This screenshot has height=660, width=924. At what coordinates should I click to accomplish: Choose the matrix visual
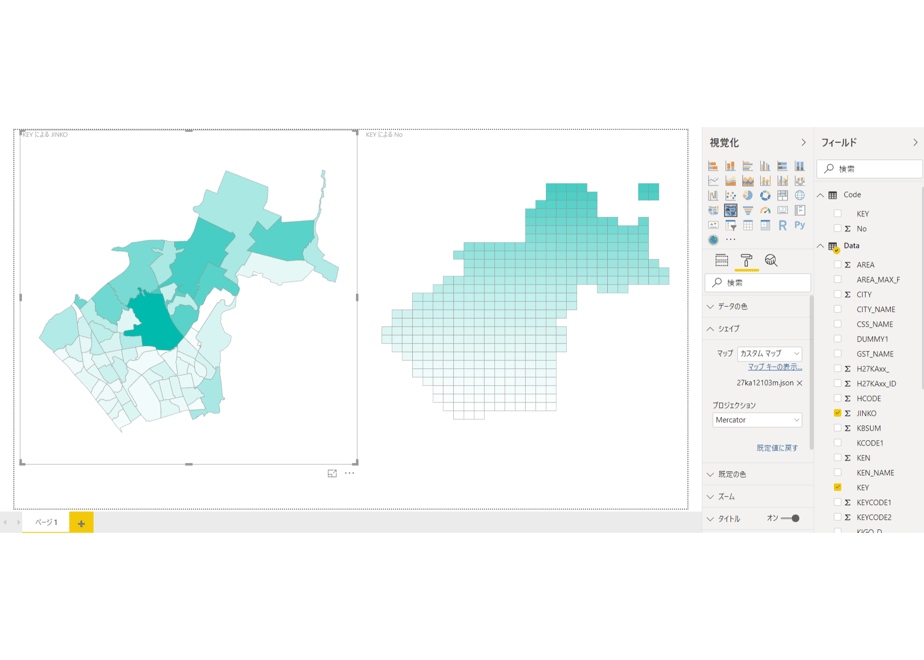pos(765,225)
